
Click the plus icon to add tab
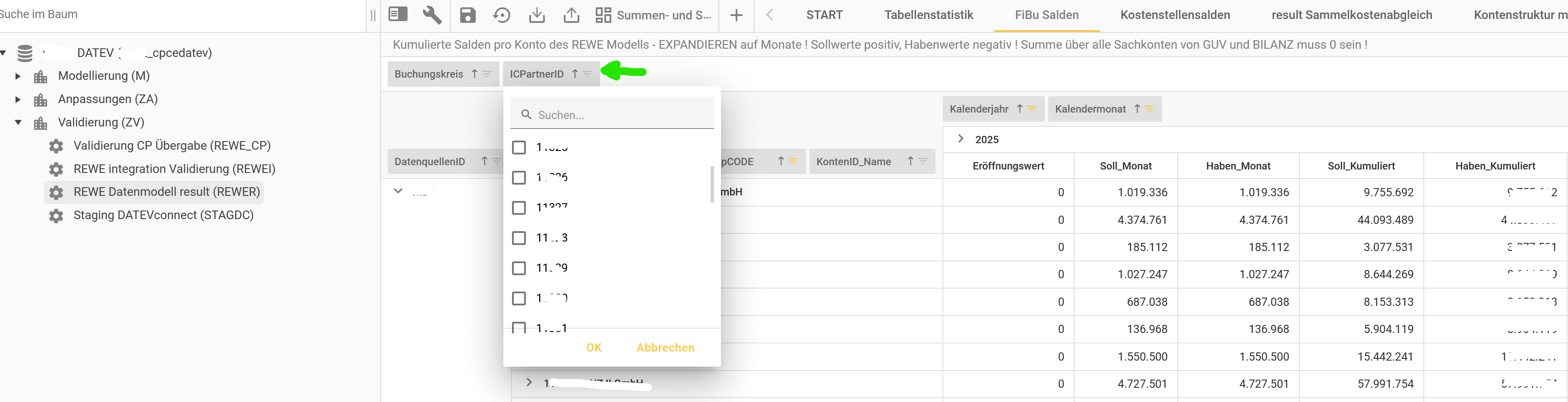[x=736, y=15]
